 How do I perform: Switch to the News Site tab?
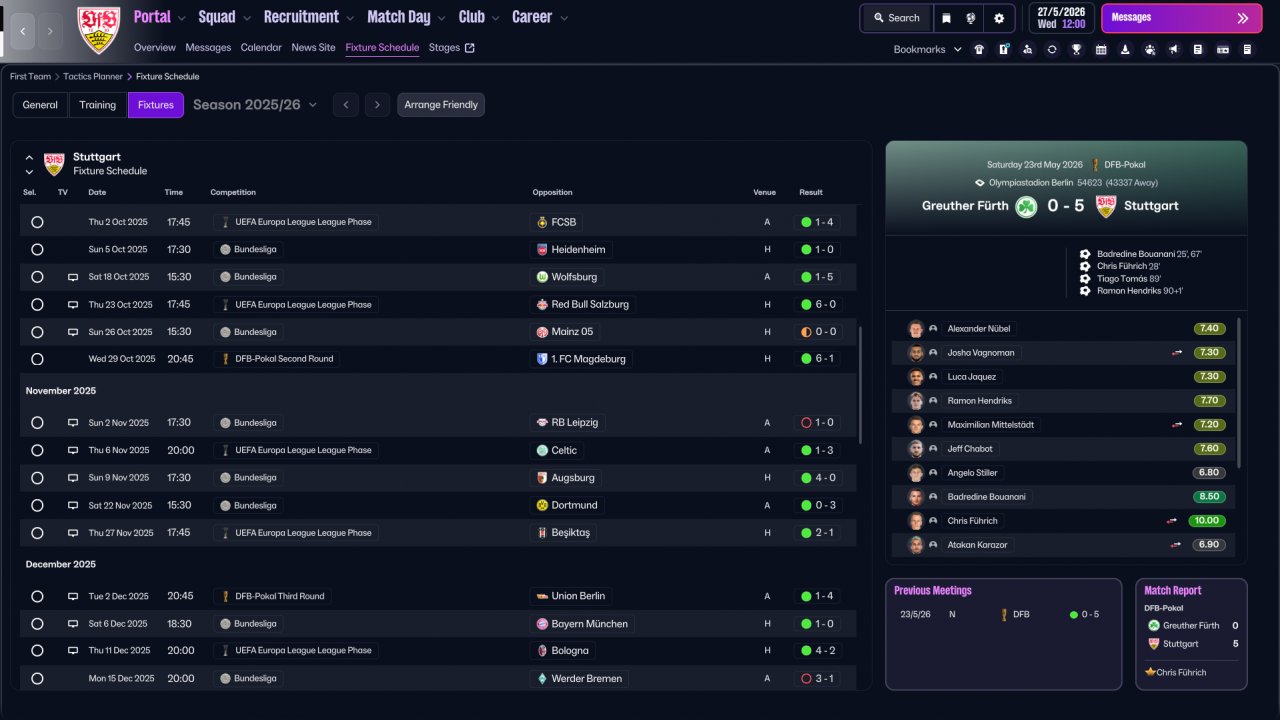314,47
